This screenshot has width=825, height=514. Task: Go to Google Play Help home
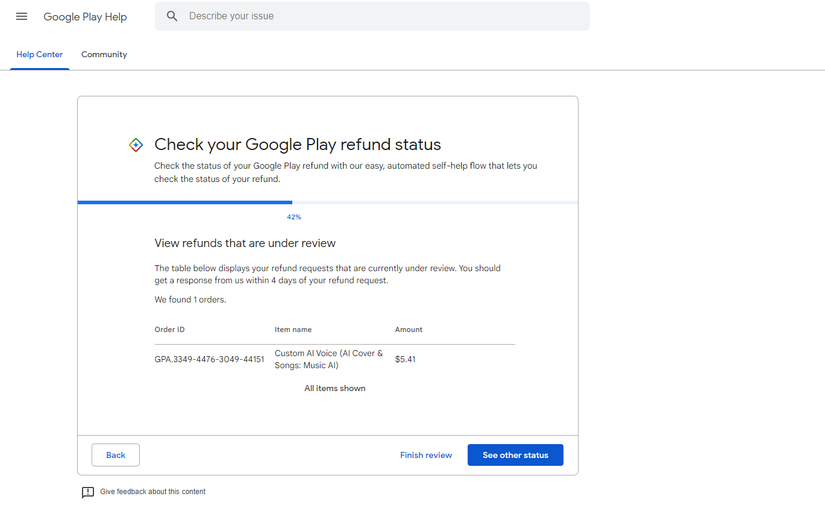pos(85,17)
